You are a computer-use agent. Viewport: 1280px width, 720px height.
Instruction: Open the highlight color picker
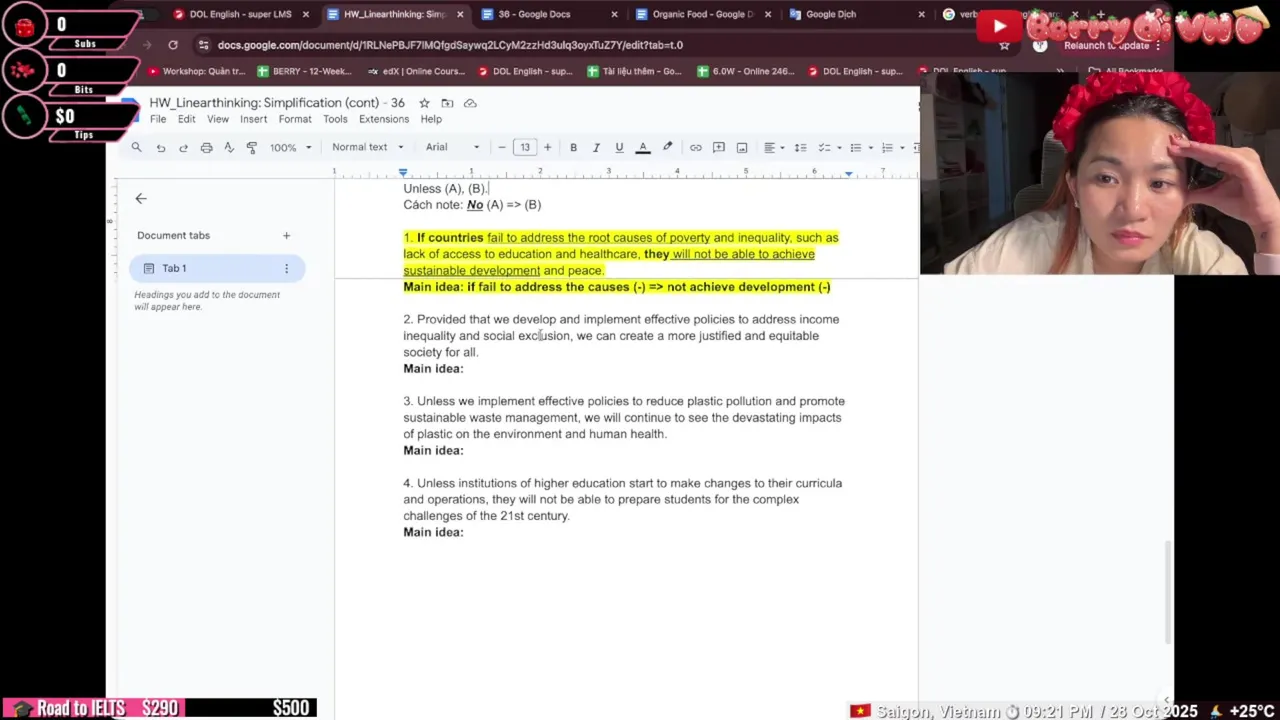[668, 148]
